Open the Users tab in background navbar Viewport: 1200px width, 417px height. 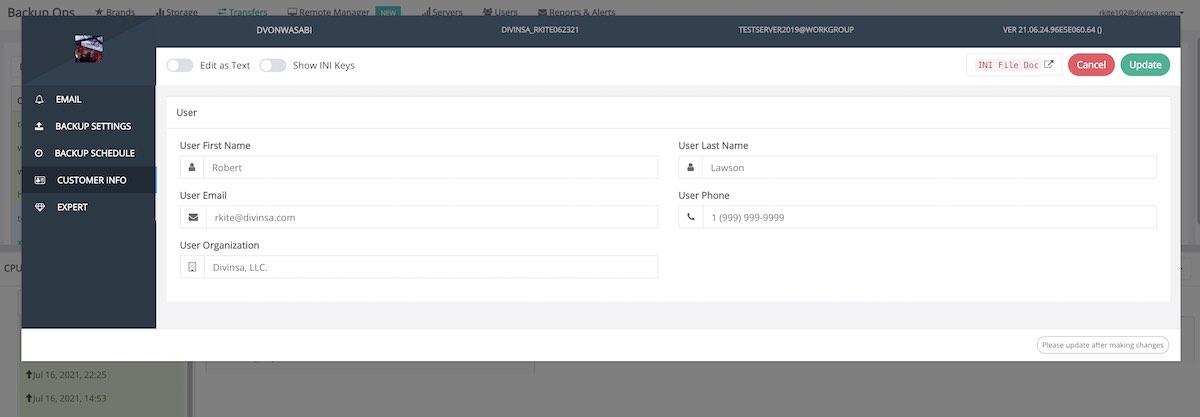[500, 11]
